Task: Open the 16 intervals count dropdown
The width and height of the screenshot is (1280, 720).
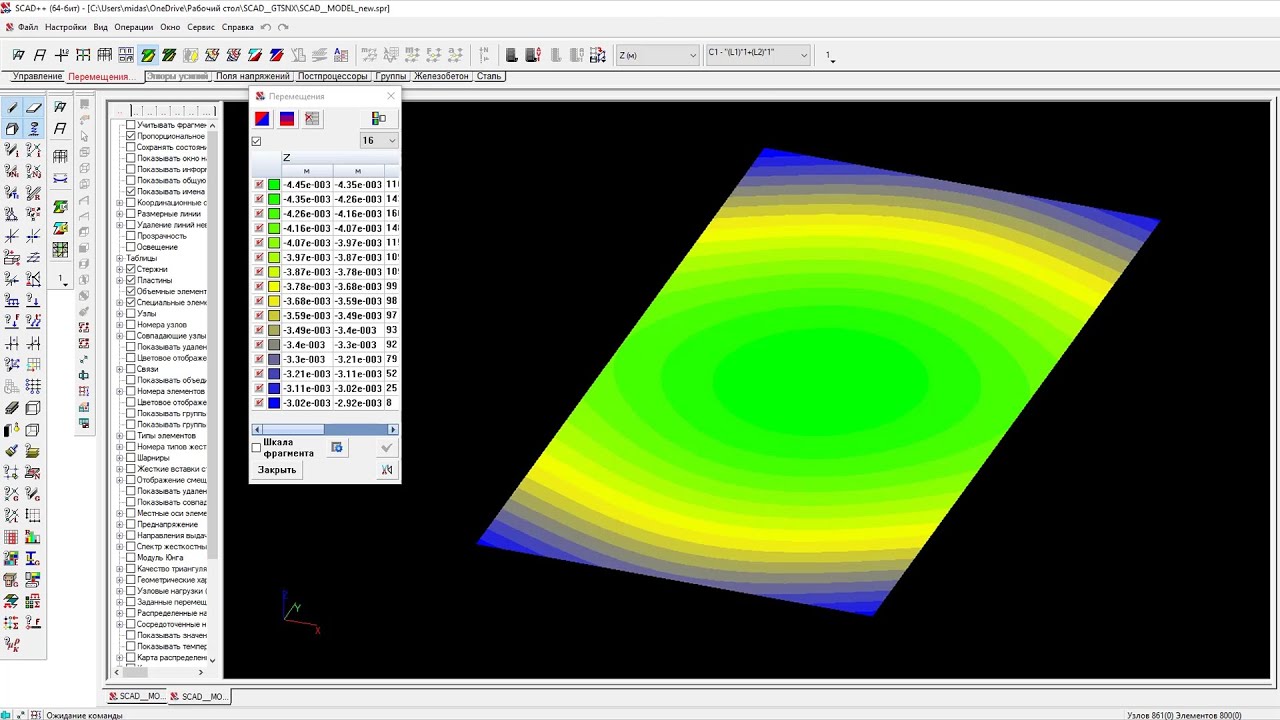Action: pos(379,141)
